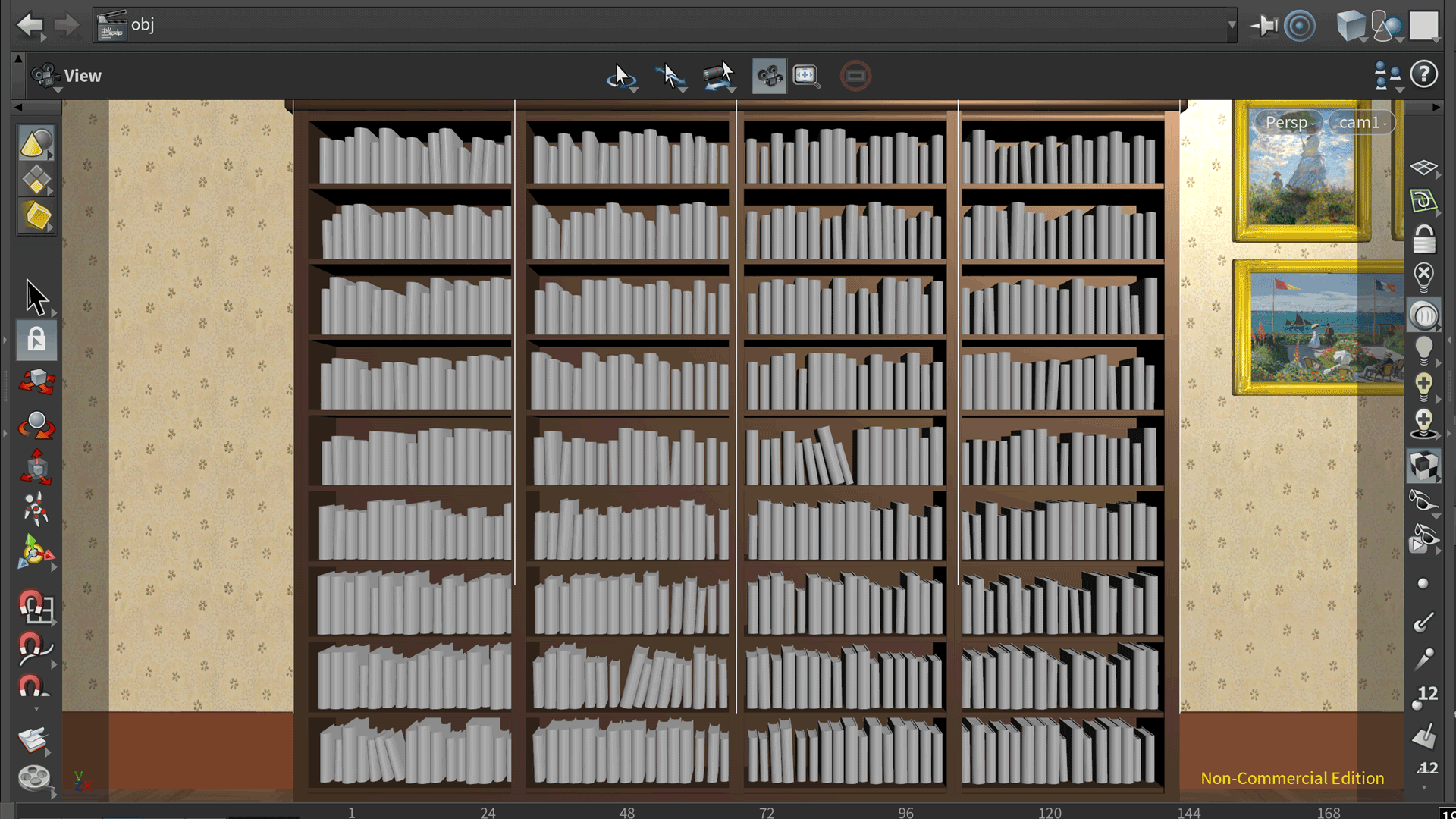
Task: Toggle the lock camera to view padlock
Action: click(x=1424, y=239)
